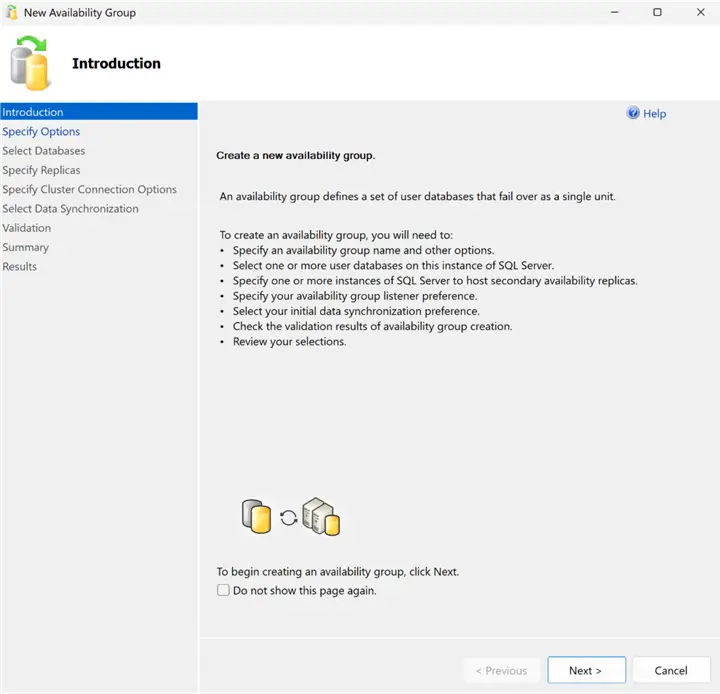Click the title bar application icon
Screen dimensions: 720x694
click(x=12, y=12)
